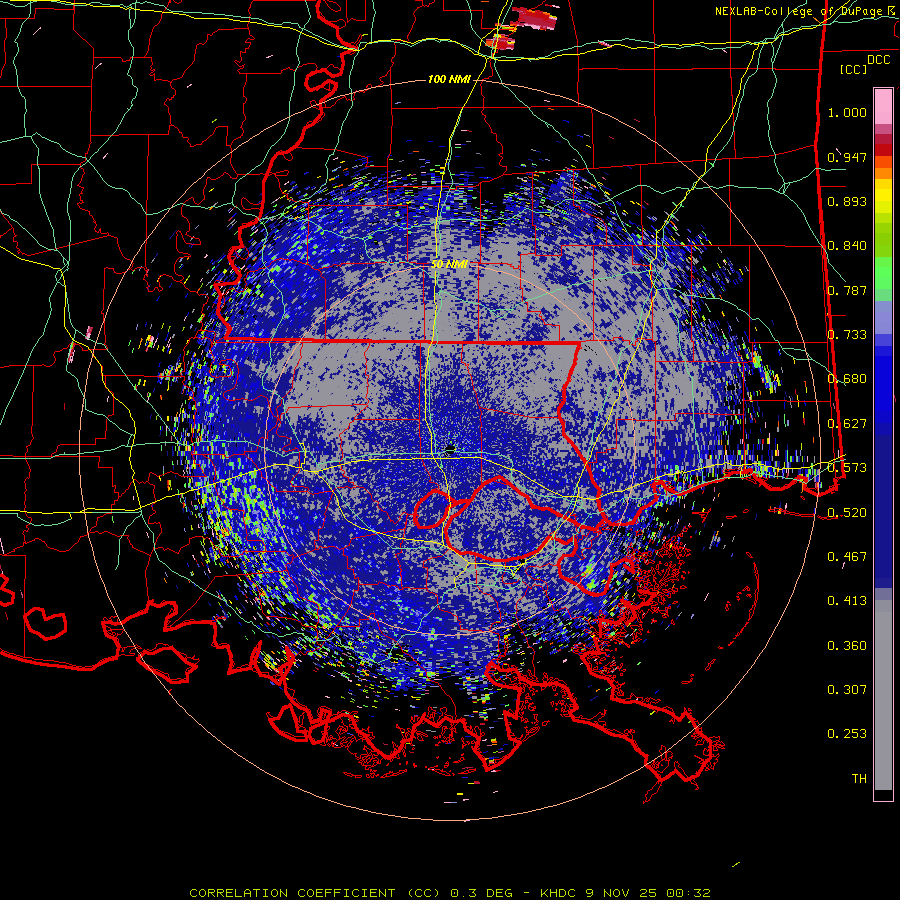Click the 0.307 value on the color scale
The height and width of the screenshot is (900, 900).
(847, 690)
